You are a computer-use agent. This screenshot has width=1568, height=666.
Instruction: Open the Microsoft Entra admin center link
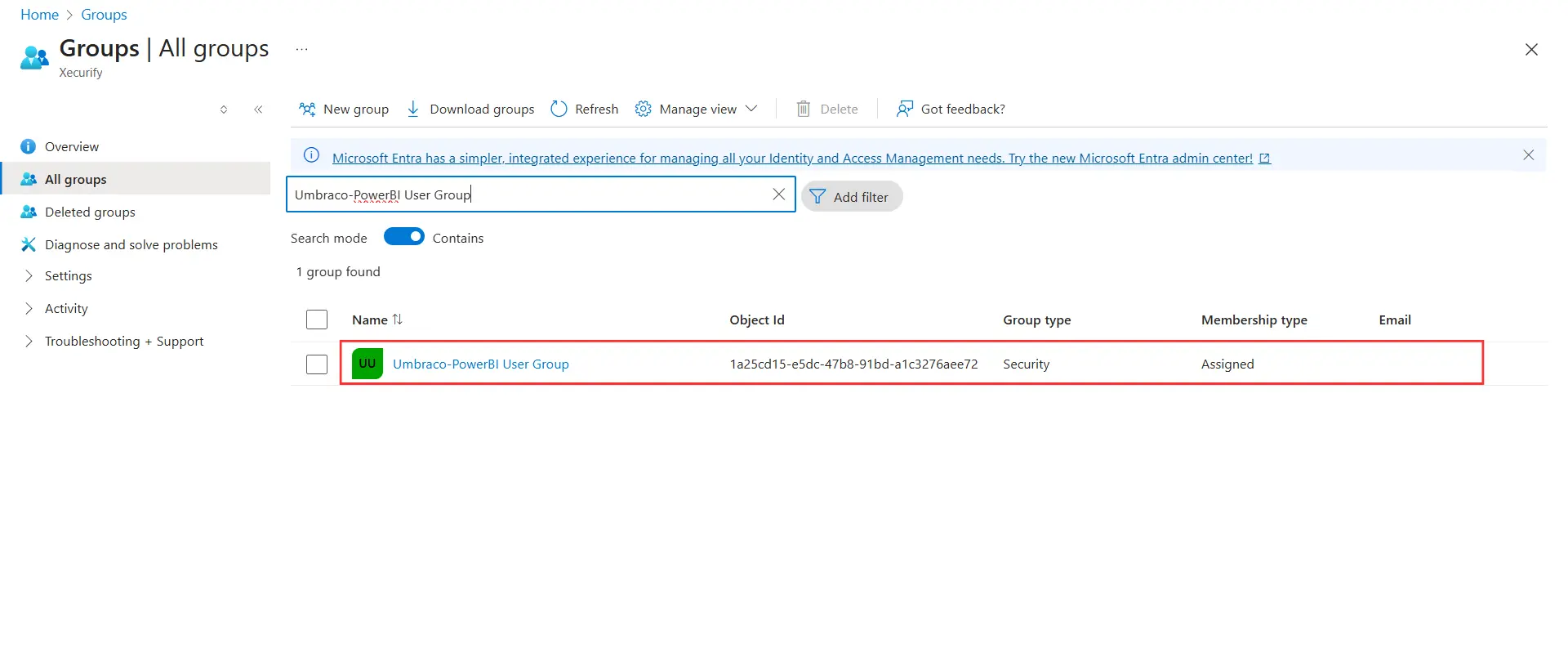pos(792,159)
